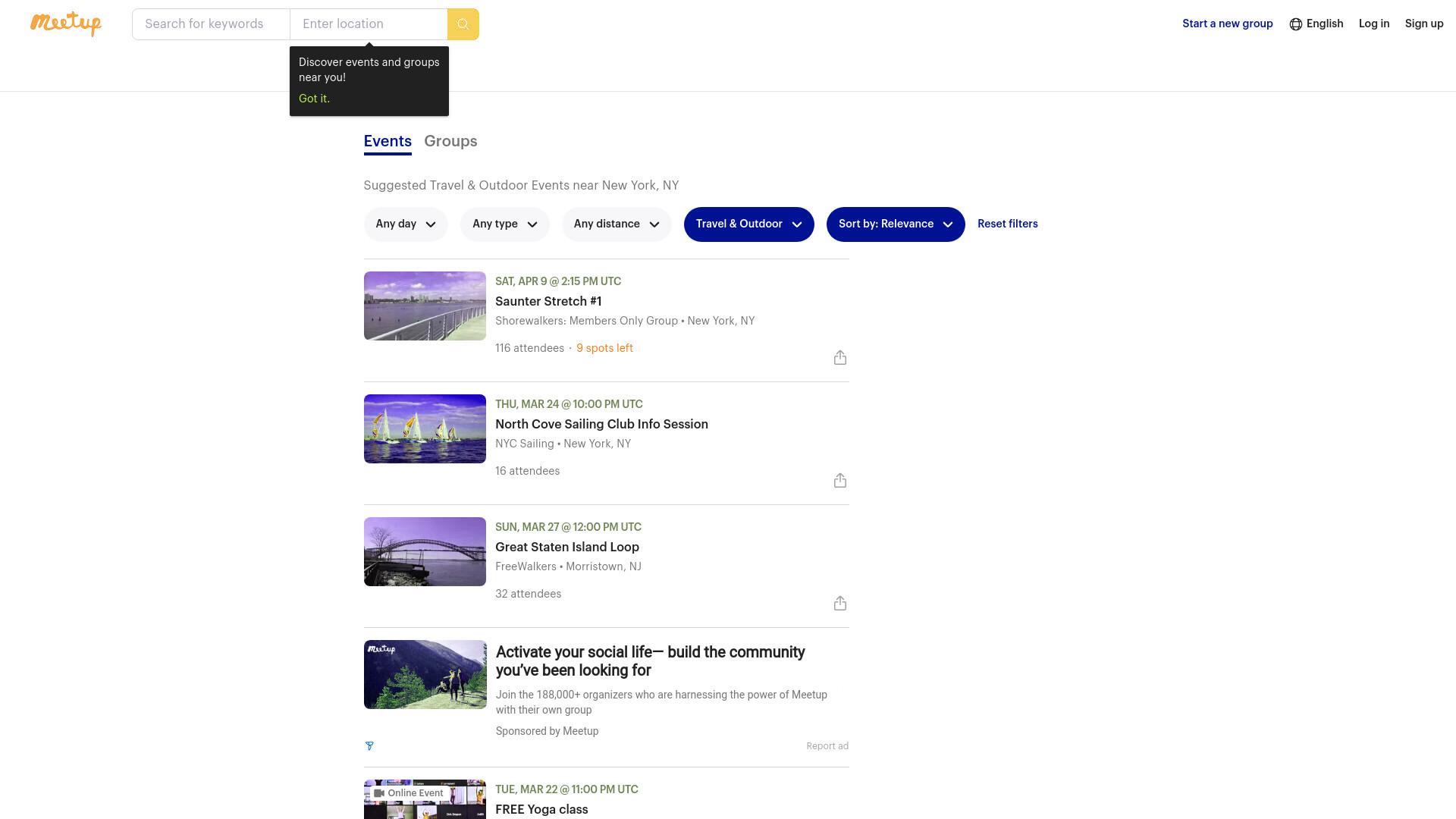Click the globe language icon
The width and height of the screenshot is (1456, 819).
1295,24
